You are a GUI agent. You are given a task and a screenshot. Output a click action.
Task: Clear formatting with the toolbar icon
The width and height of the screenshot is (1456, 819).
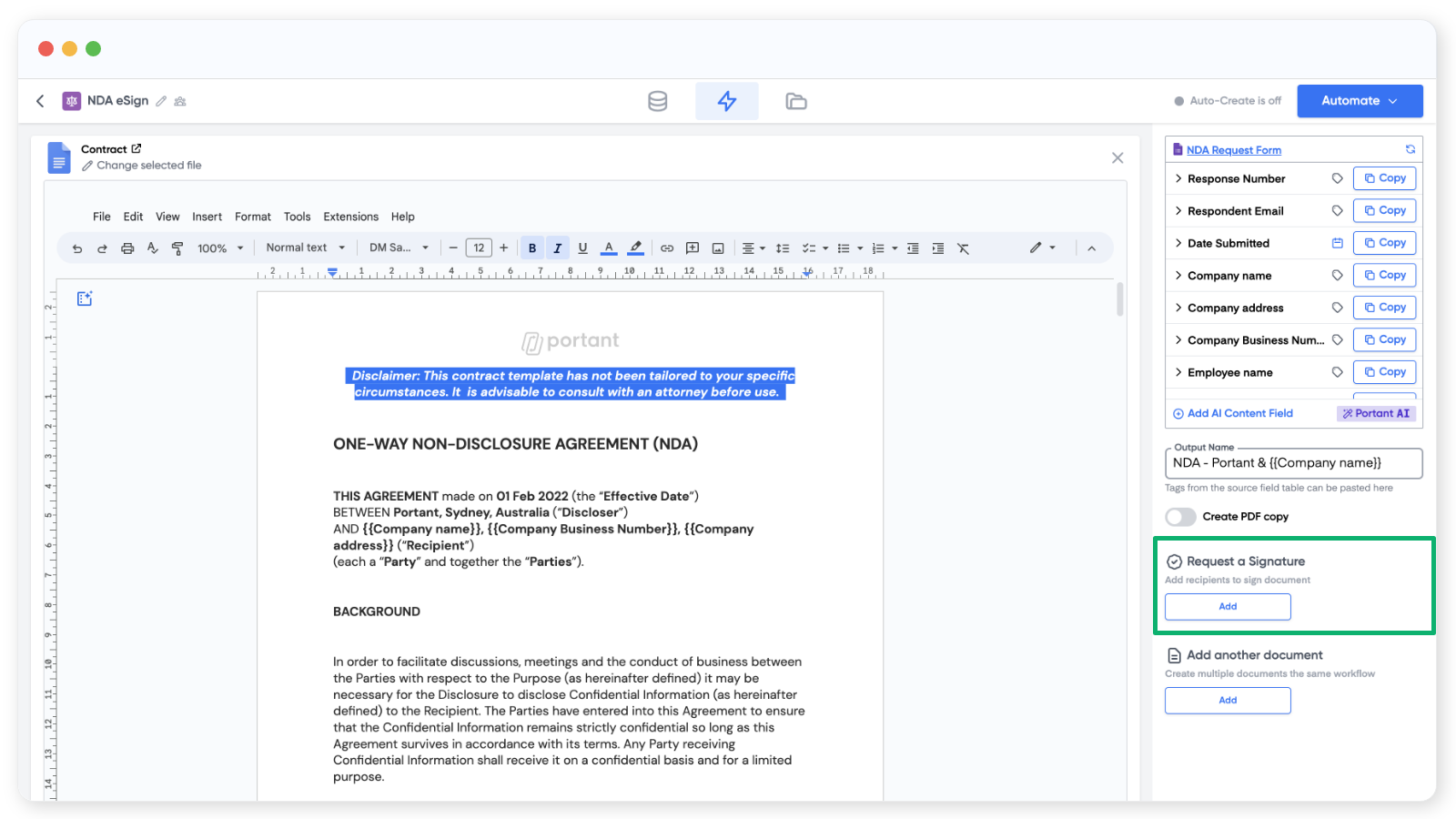963,247
